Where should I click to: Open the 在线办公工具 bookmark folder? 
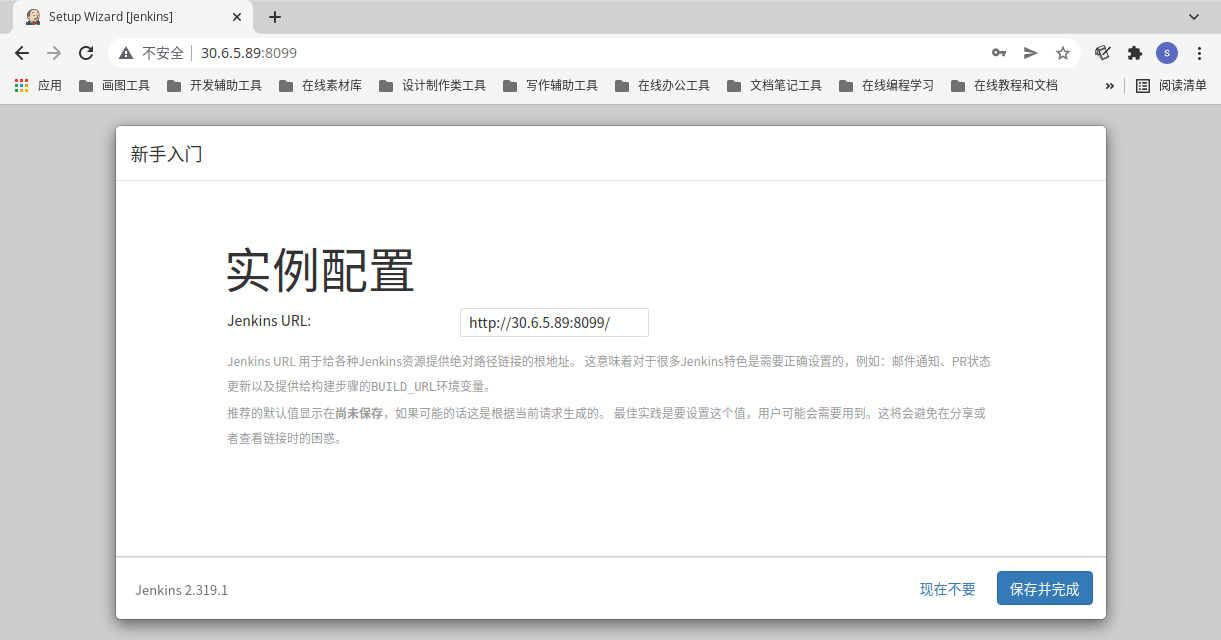pyautogui.click(x=662, y=86)
